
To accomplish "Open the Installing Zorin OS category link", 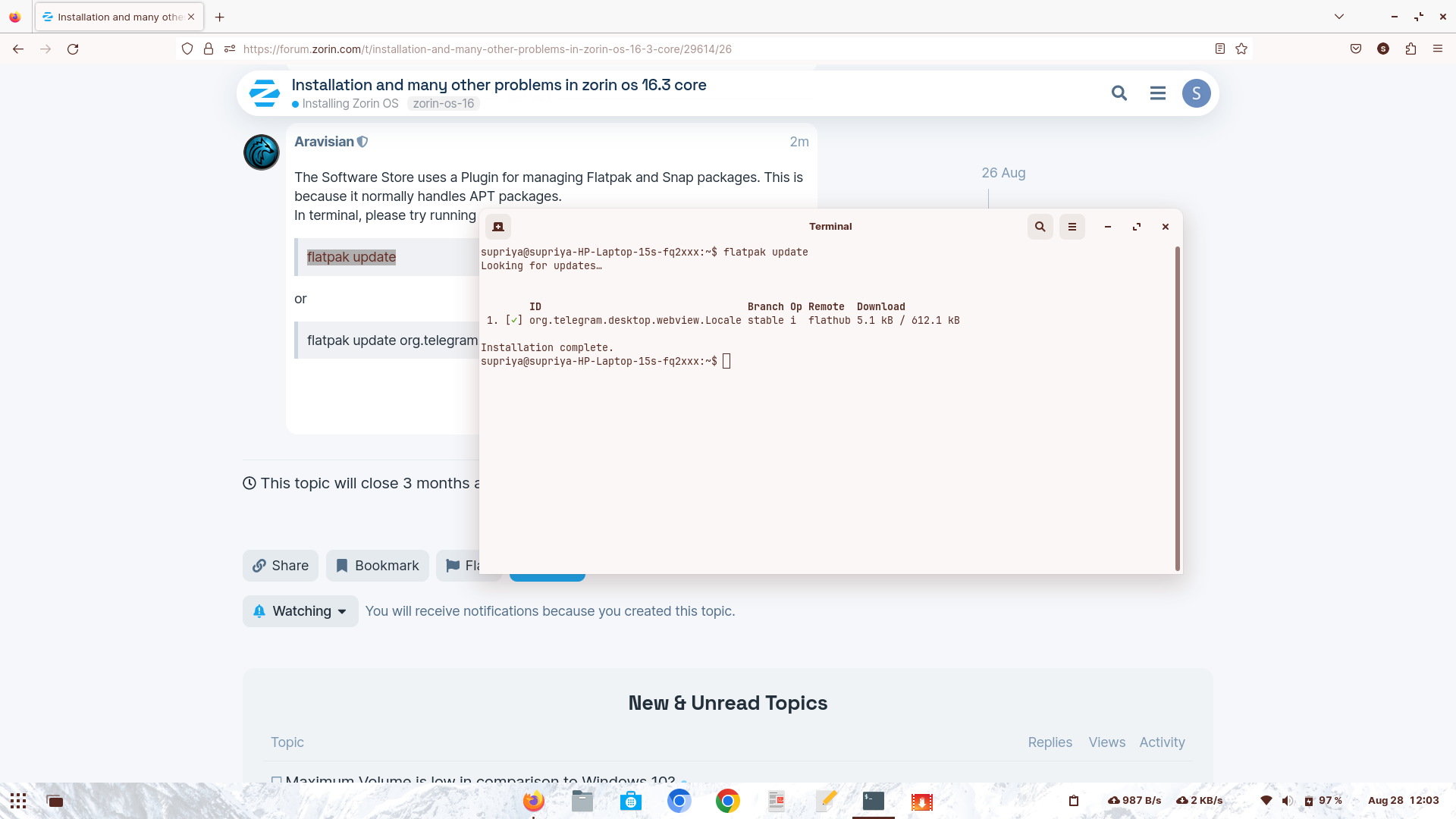I will 350,104.
